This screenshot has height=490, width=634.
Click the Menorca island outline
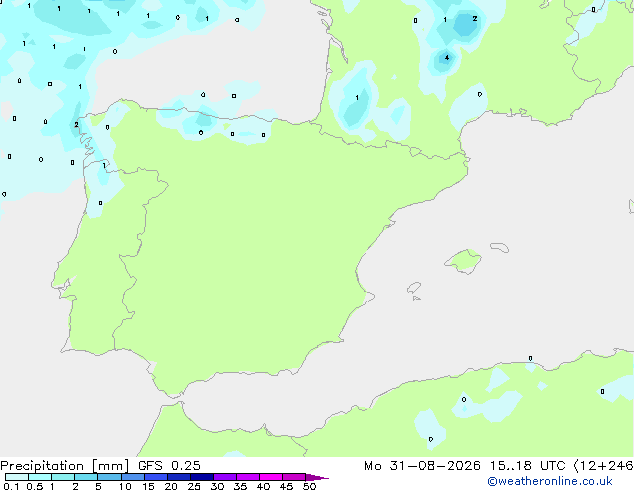click(500, 247)
